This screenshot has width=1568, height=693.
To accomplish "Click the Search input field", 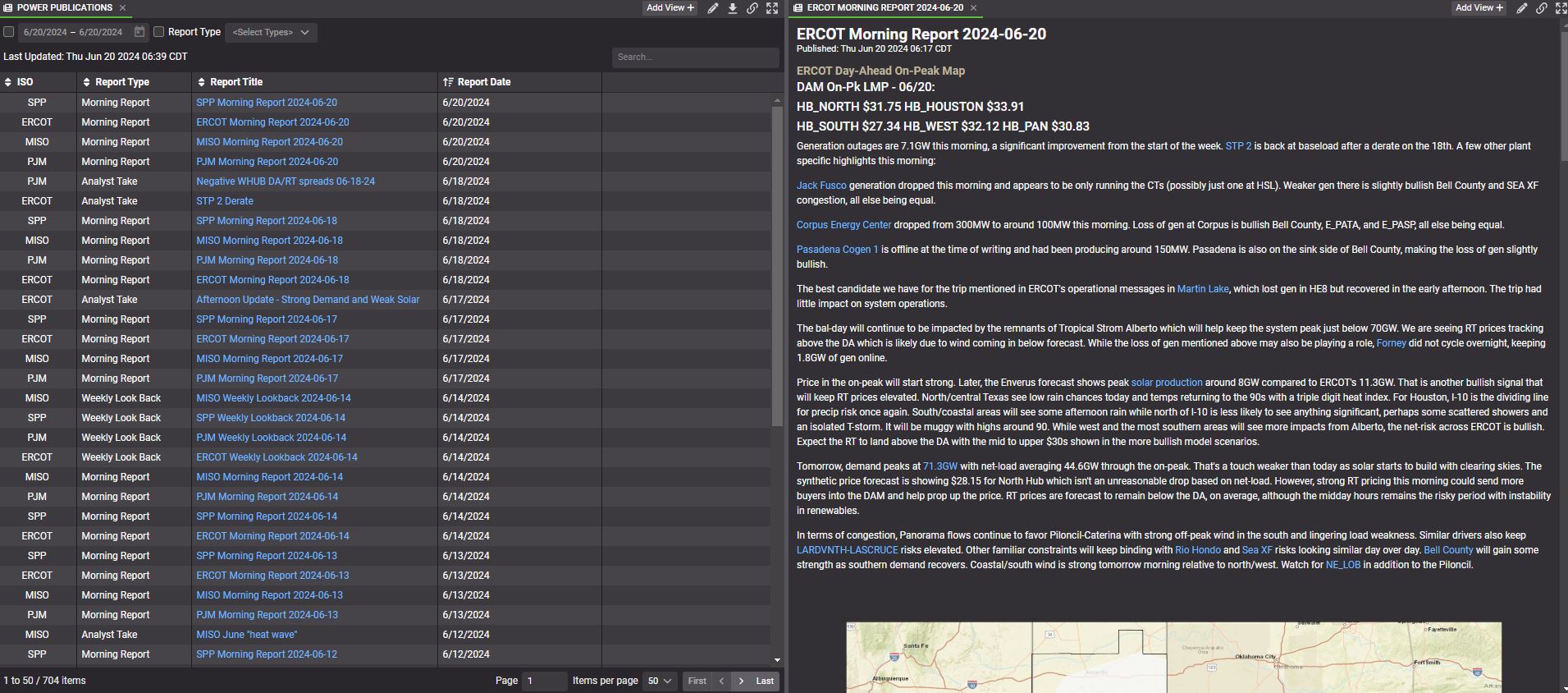I will (x=694, y=57).
